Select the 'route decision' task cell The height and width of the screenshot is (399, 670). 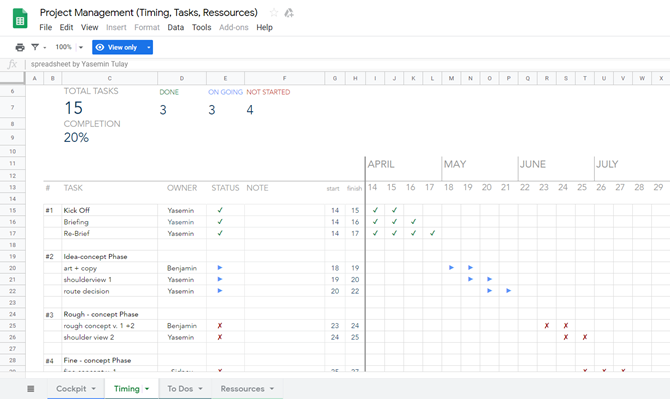[x=110, y=291]
